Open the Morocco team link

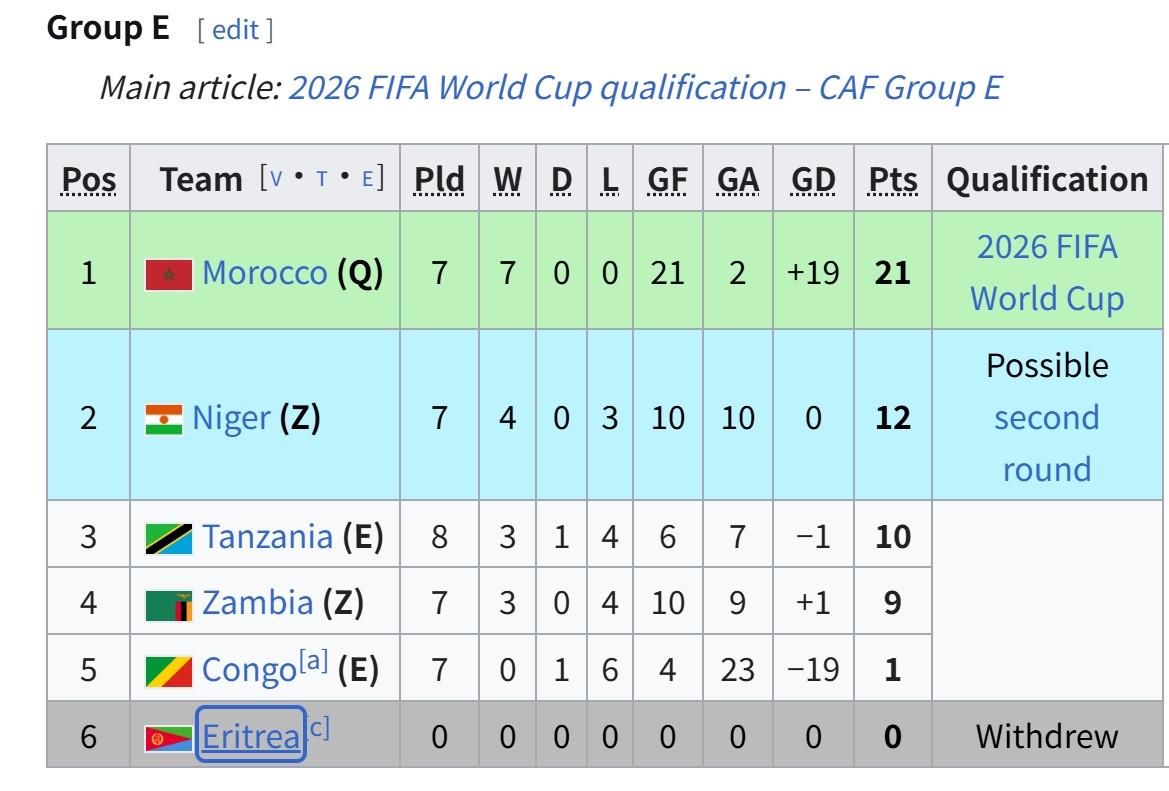pyautogui.click(x=264, y=272)
